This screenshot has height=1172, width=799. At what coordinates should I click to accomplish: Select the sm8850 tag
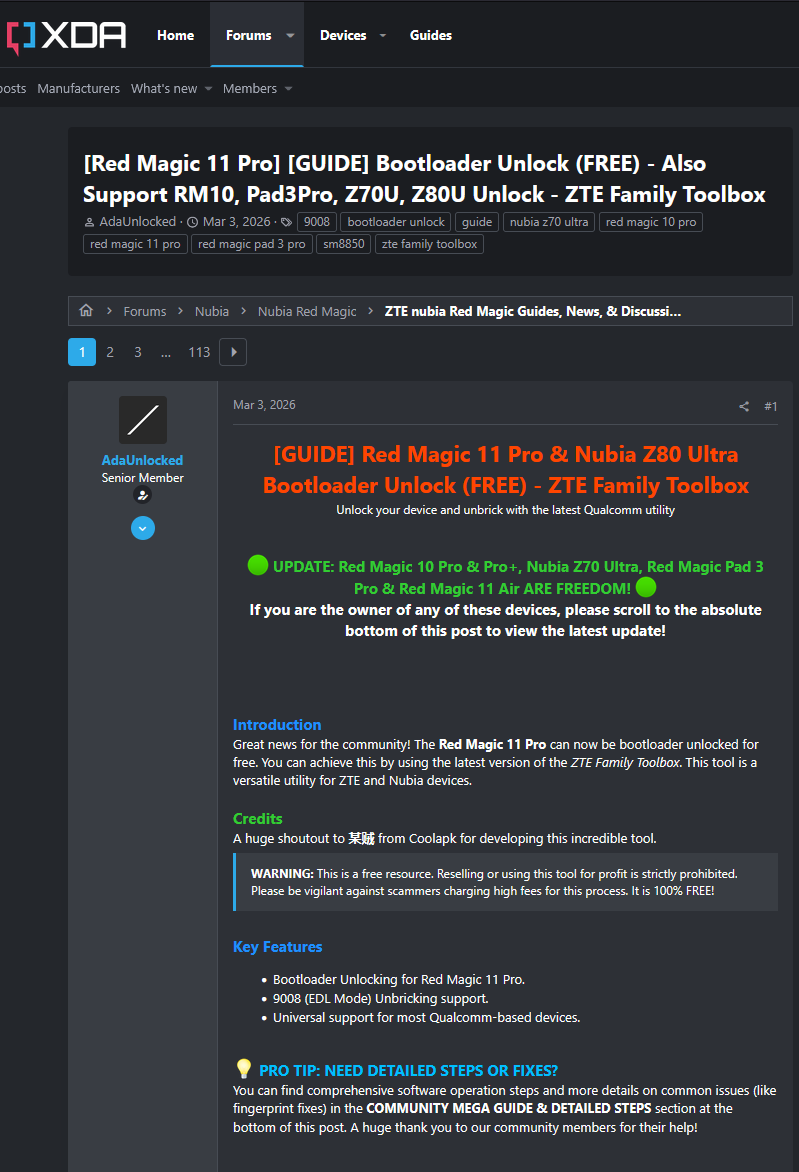point(344,244)
